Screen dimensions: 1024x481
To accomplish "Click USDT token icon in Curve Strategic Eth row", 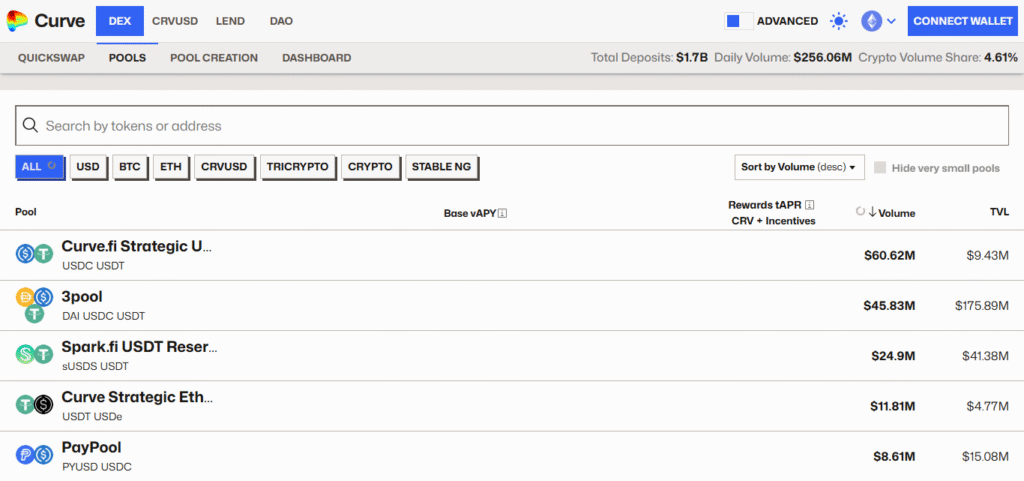I will click(x=25, y=405).
